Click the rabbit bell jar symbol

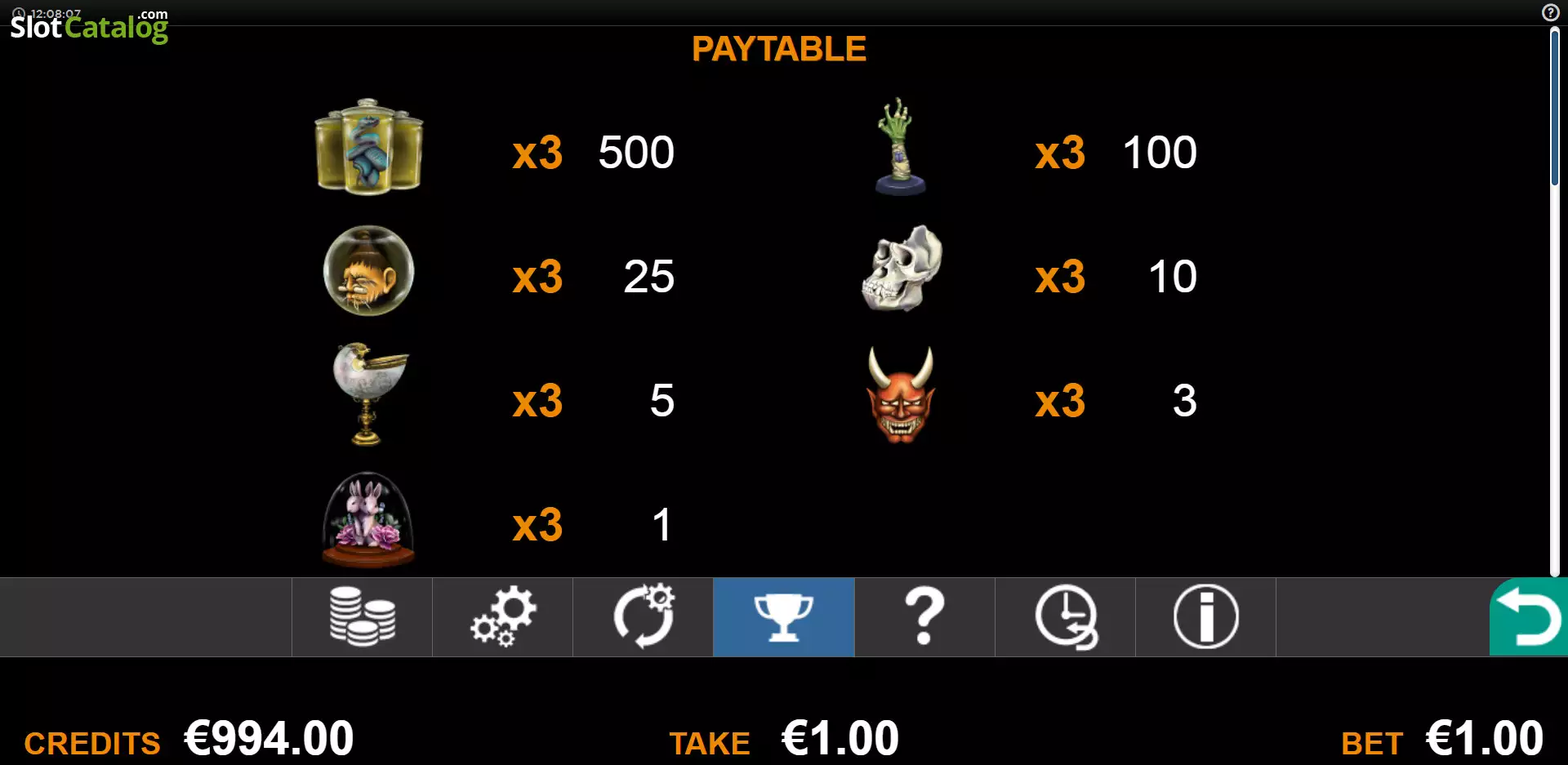coord(368,519)
